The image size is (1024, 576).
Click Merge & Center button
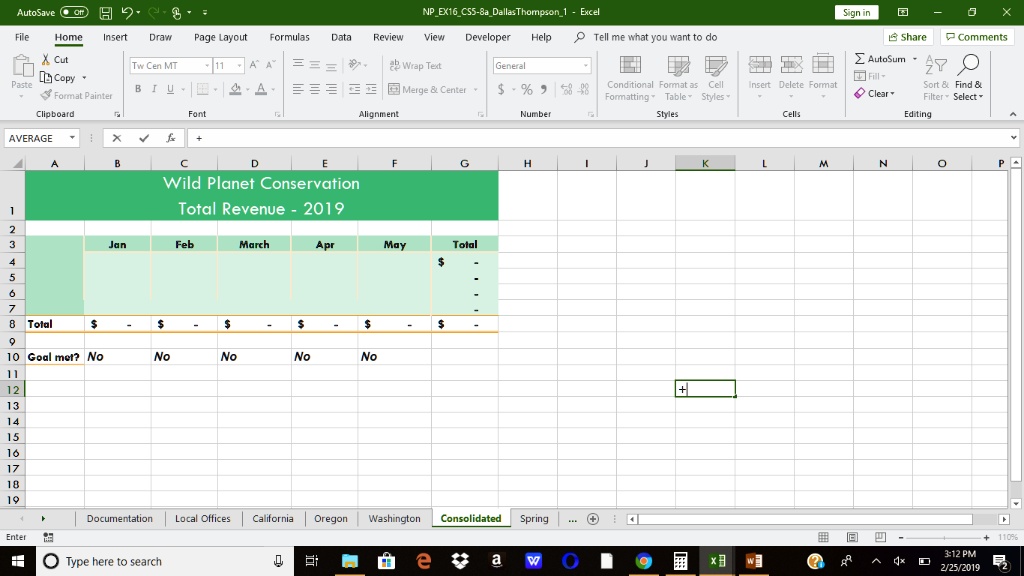click(428, 89)
